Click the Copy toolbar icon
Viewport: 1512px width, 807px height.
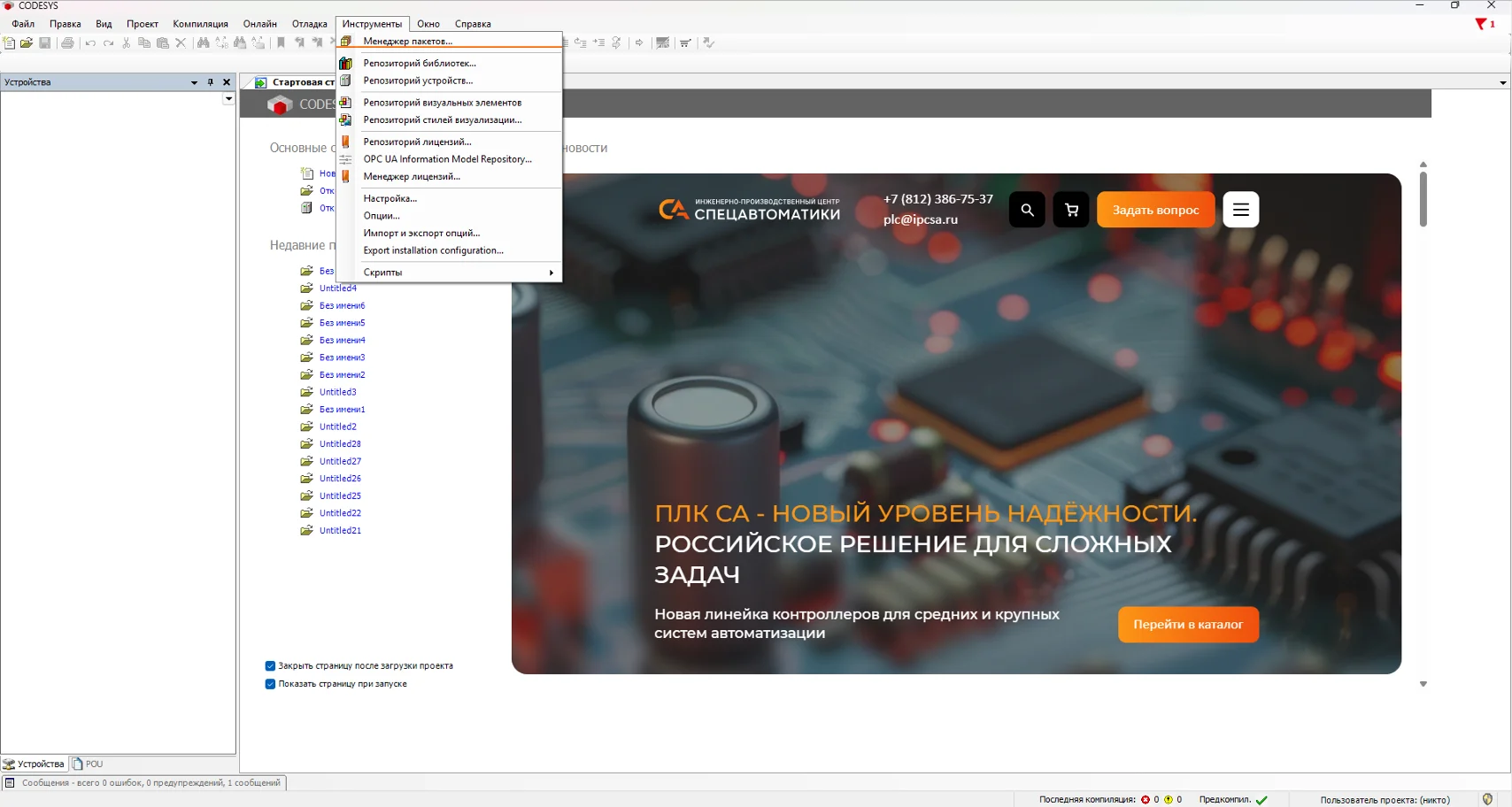point(144,42)
